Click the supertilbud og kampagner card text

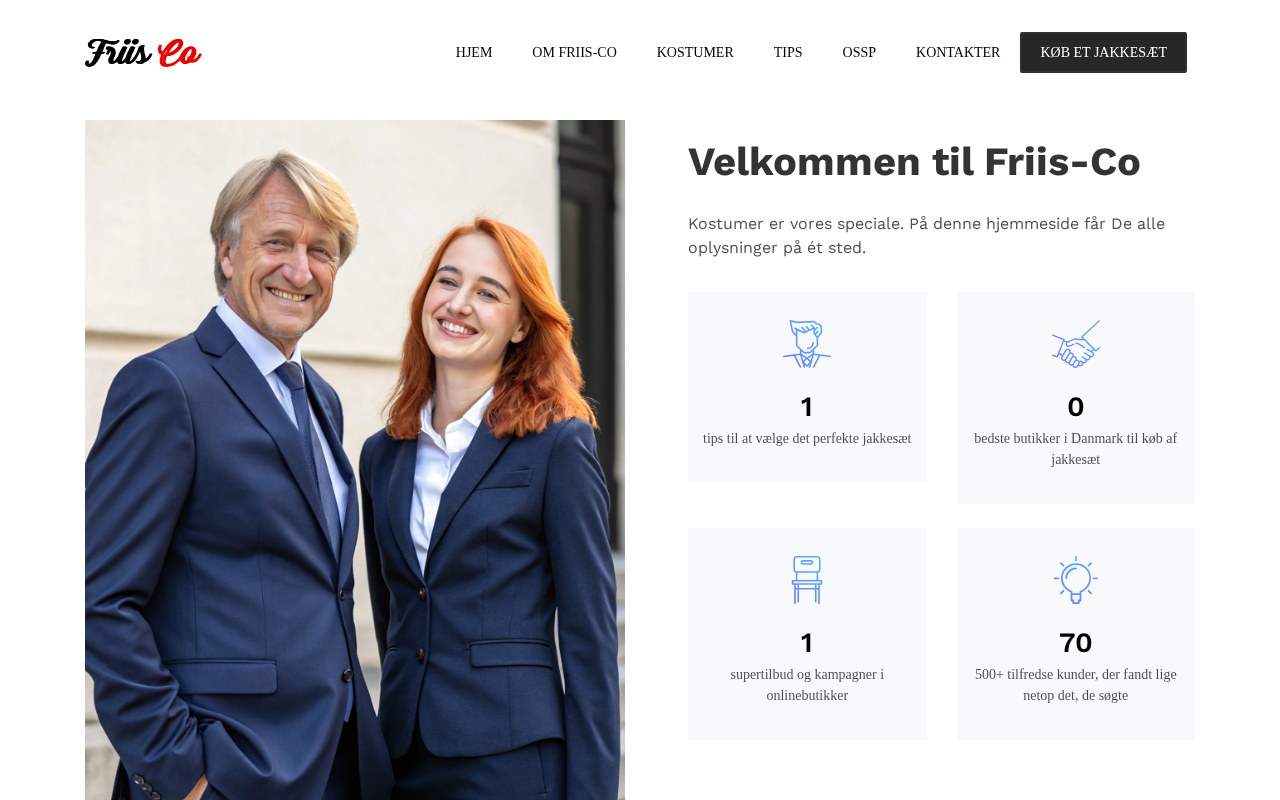pos(807,685)
